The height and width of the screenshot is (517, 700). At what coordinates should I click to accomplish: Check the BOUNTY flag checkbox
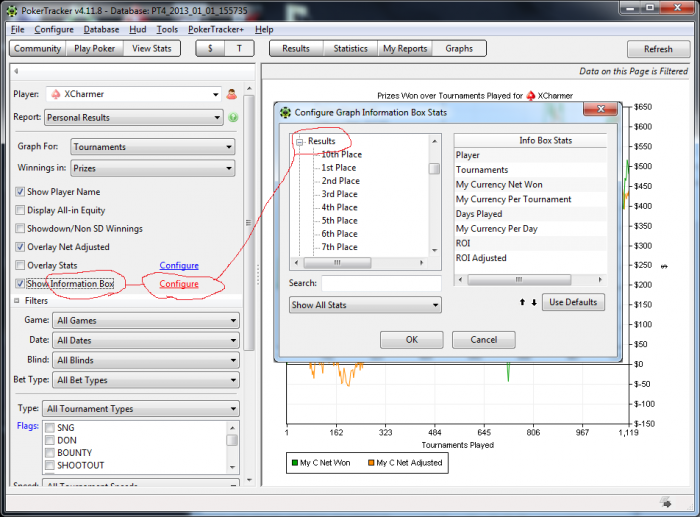(x=50, y=453)
